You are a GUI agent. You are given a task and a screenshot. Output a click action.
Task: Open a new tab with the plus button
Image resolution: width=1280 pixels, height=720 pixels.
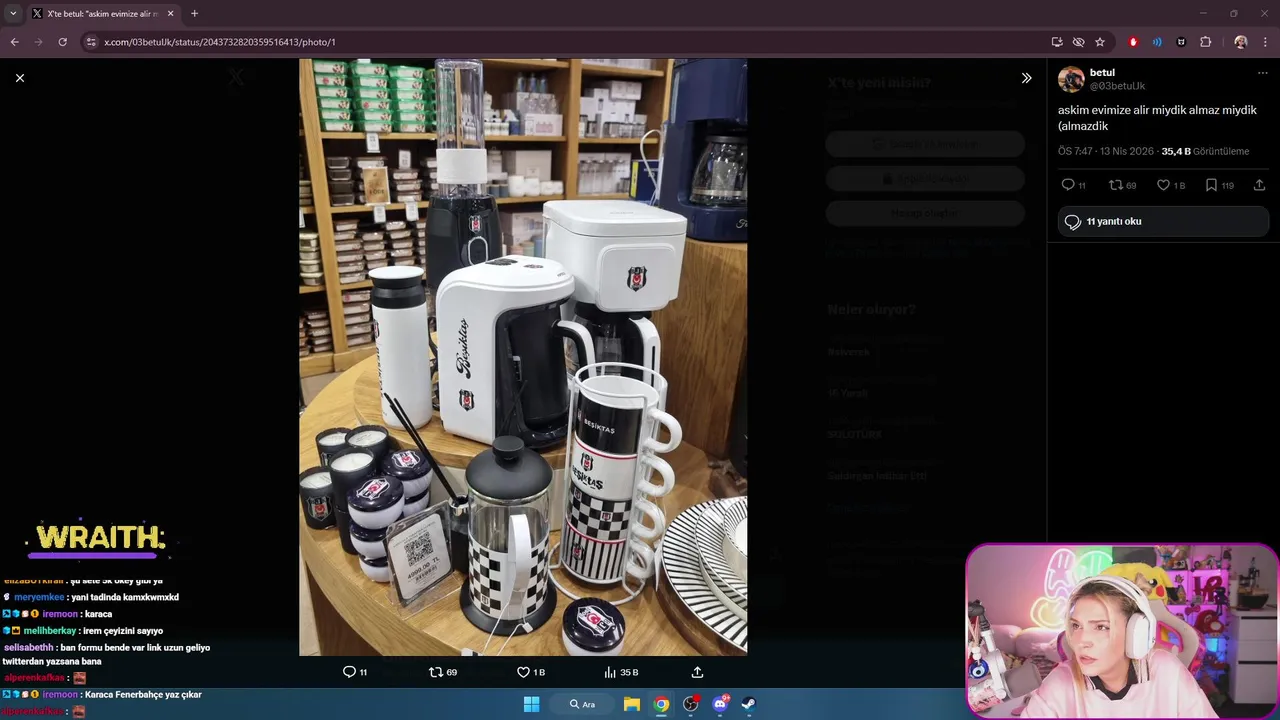(x=194, y=14)
